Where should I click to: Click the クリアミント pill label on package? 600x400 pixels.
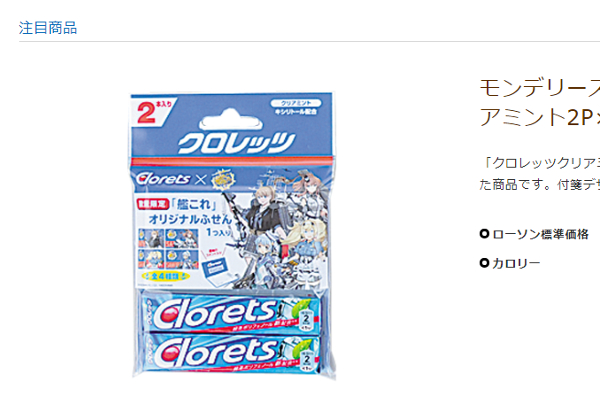(x=296, y=103)
